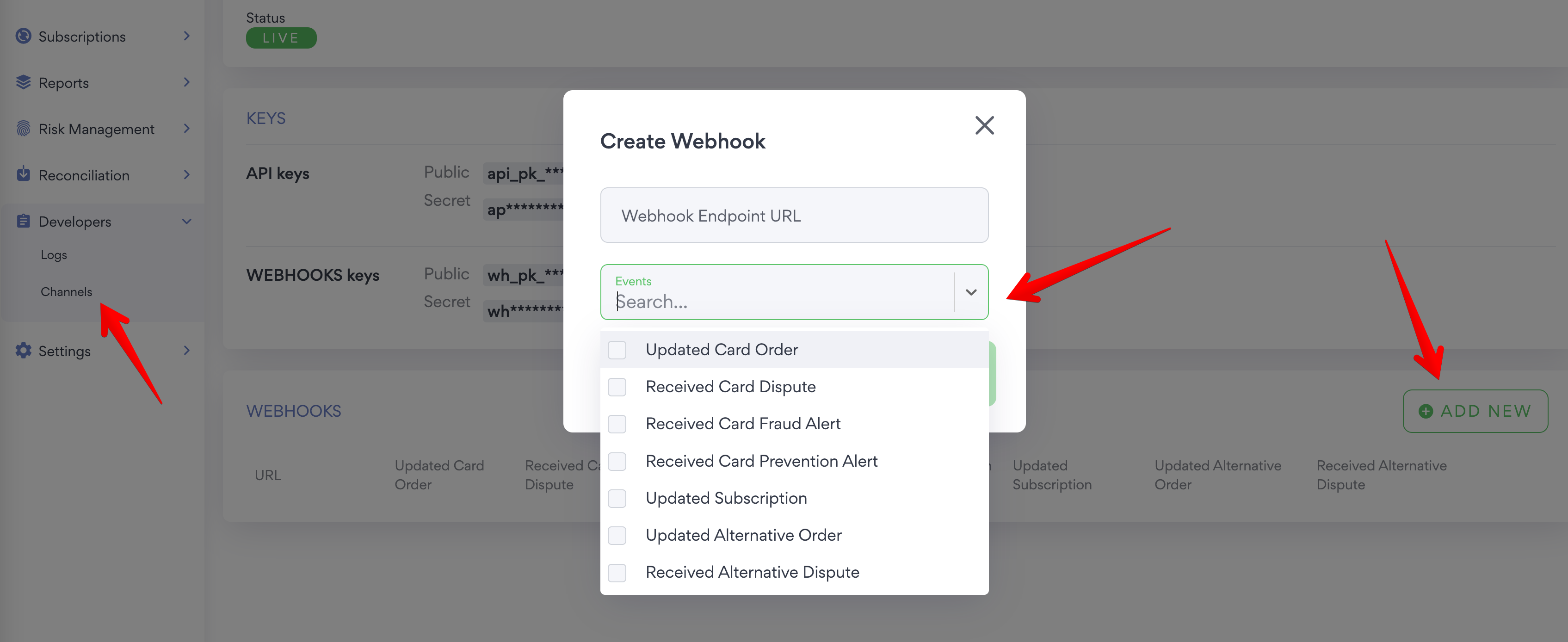Select the Risk Management fingerprint icon

tap(23, 129)
